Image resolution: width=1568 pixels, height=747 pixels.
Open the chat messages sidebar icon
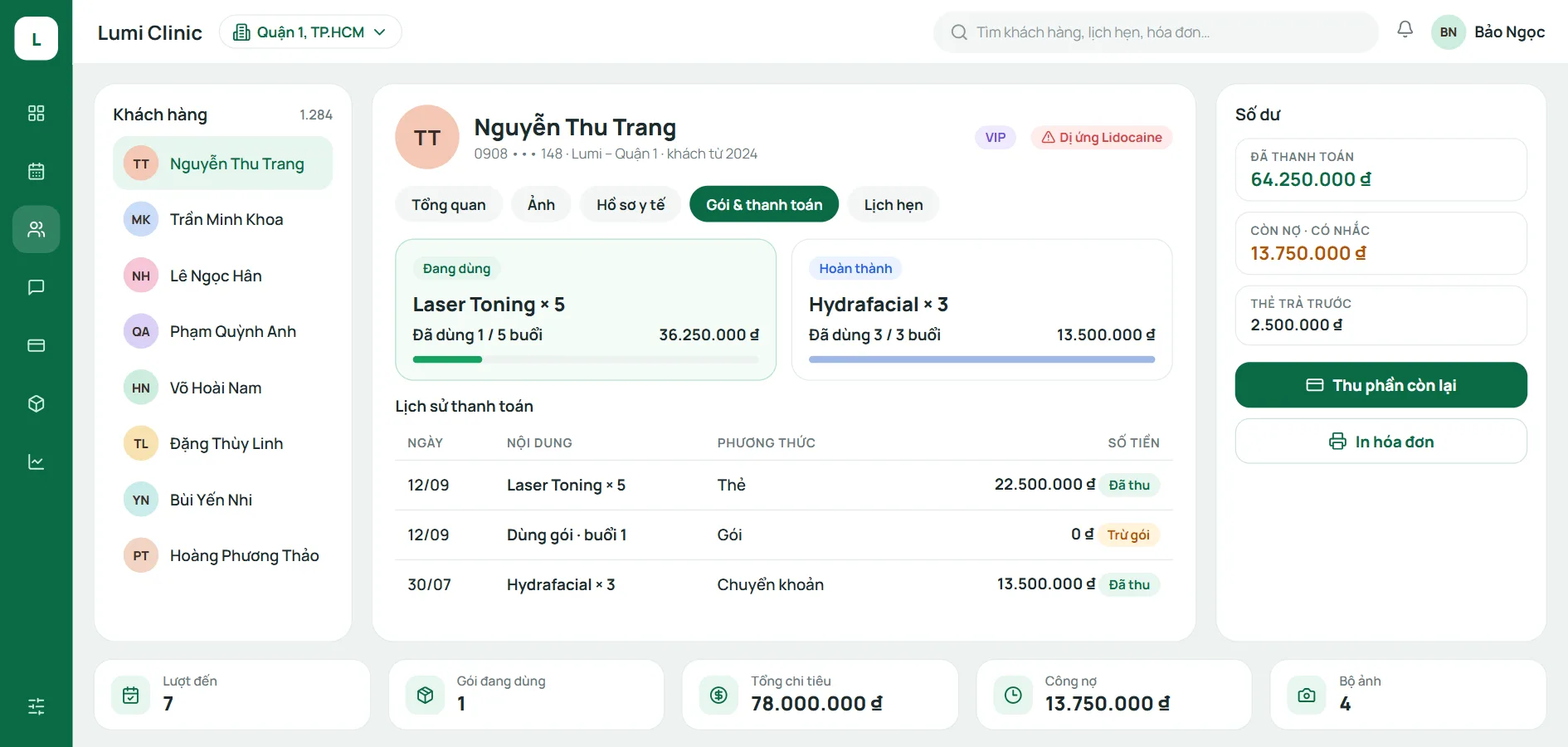36,287
